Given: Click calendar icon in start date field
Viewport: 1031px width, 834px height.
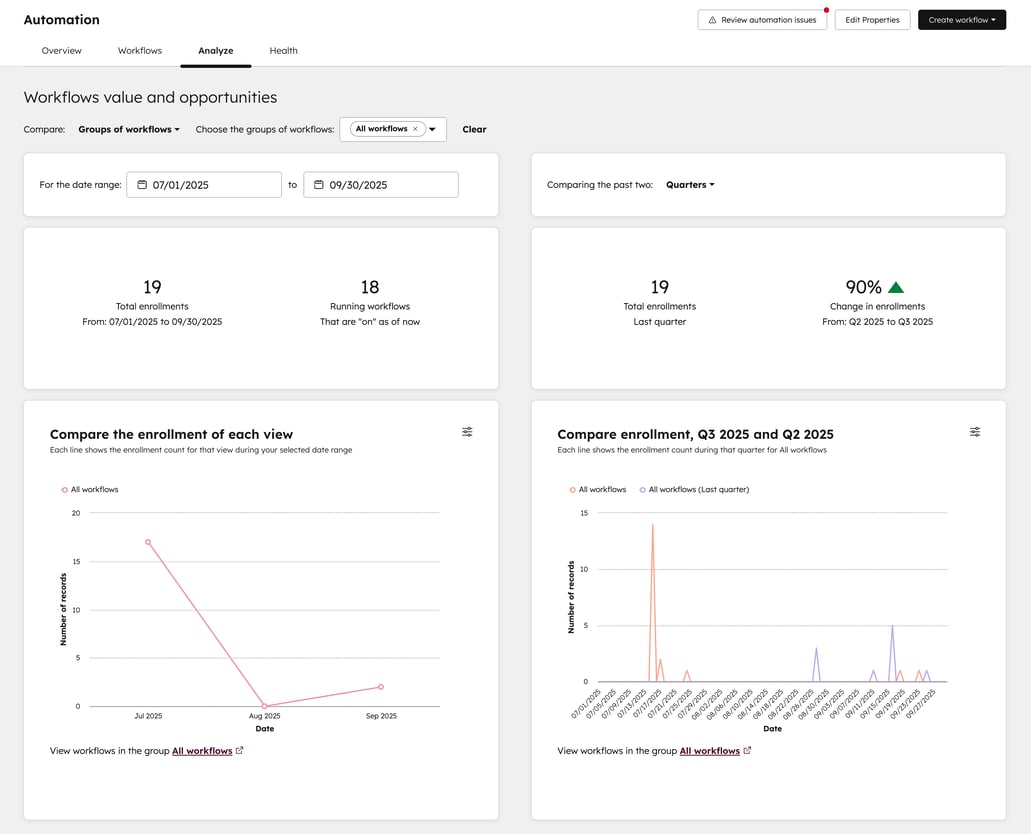Looking at the screenshot, I should 142,185.
